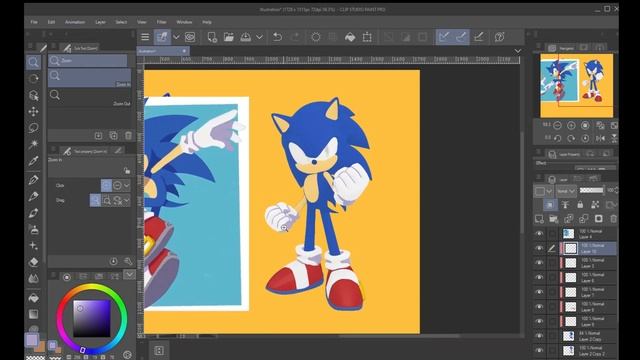Select the Eyedropper tool
The height and width of the screenshot is (360, 640).
pos(33,161)
